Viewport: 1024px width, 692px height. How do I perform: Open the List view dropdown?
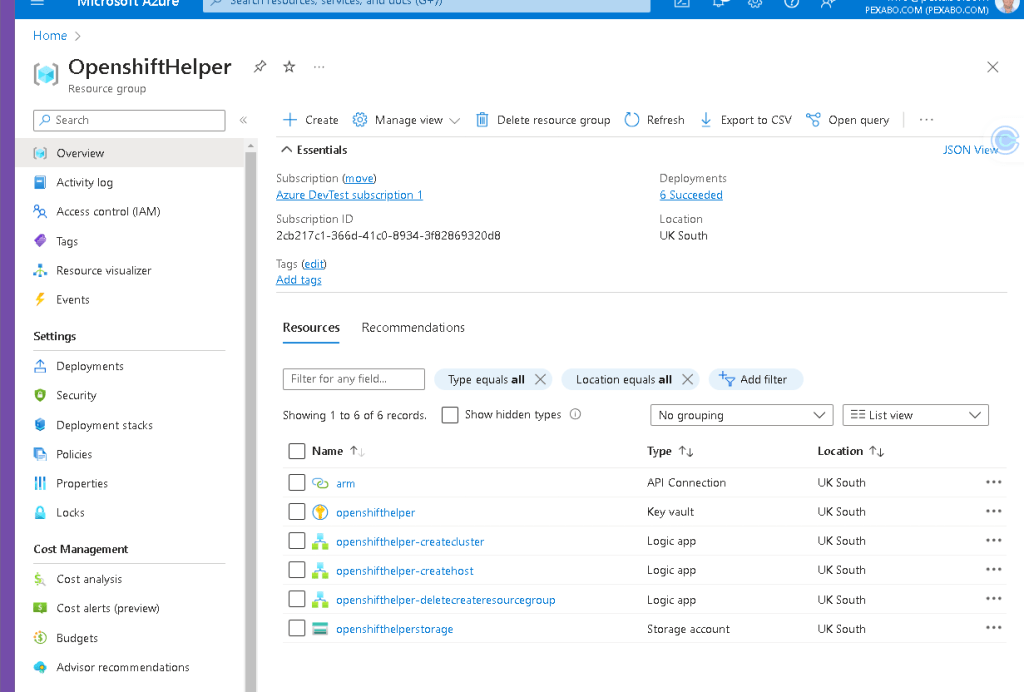click(x=916, y=415)
